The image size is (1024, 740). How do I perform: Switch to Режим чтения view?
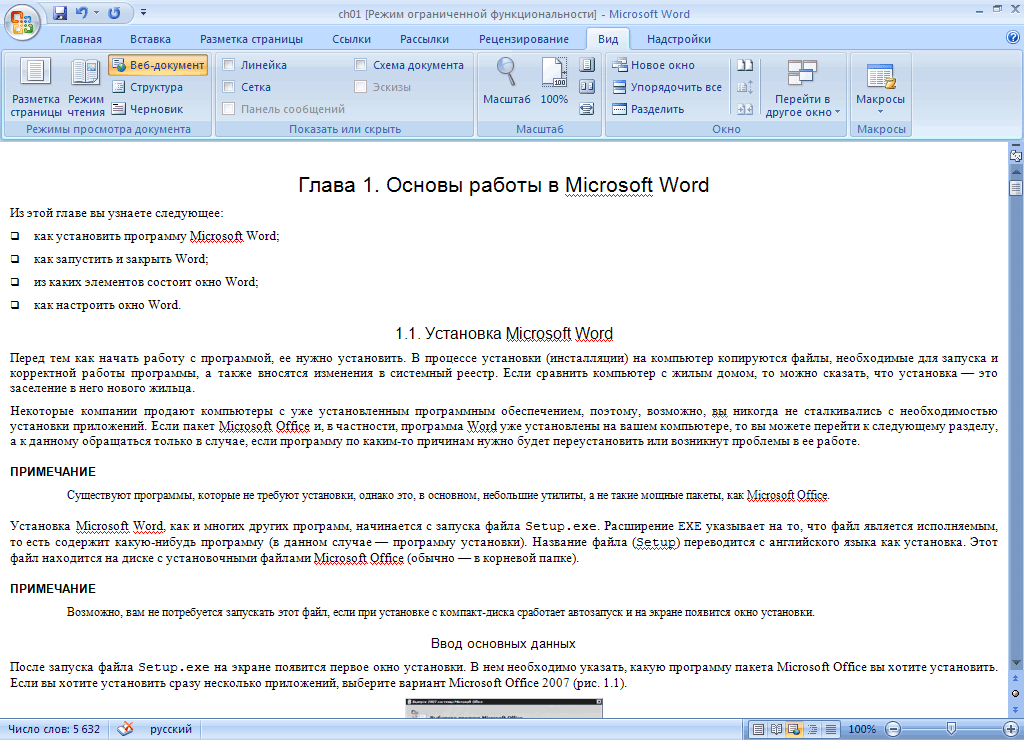click(86, 88)
